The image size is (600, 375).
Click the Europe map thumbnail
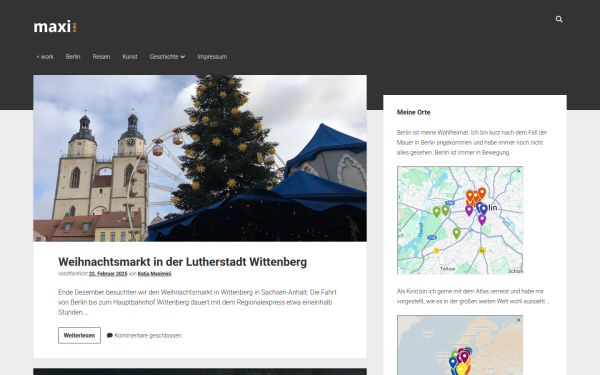point(460,345)
